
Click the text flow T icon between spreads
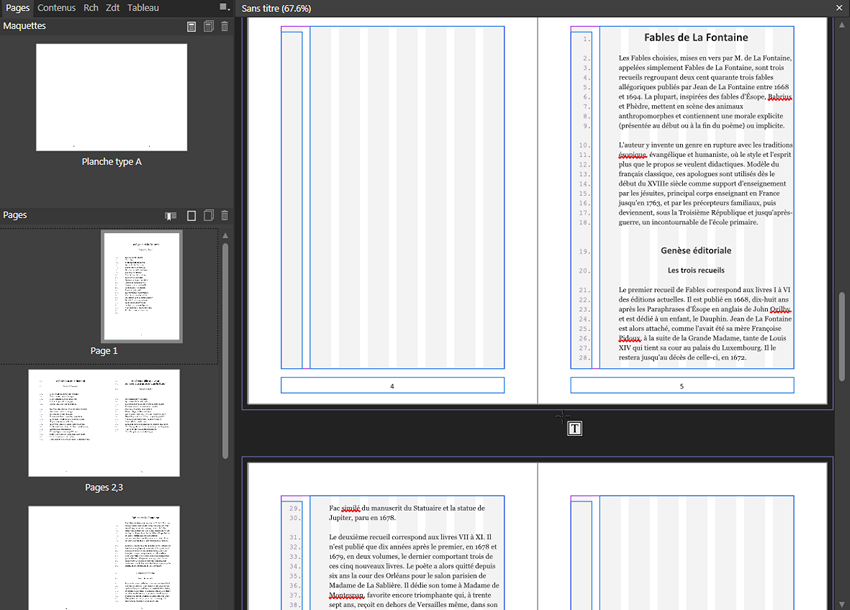click(x=575, y=428)
